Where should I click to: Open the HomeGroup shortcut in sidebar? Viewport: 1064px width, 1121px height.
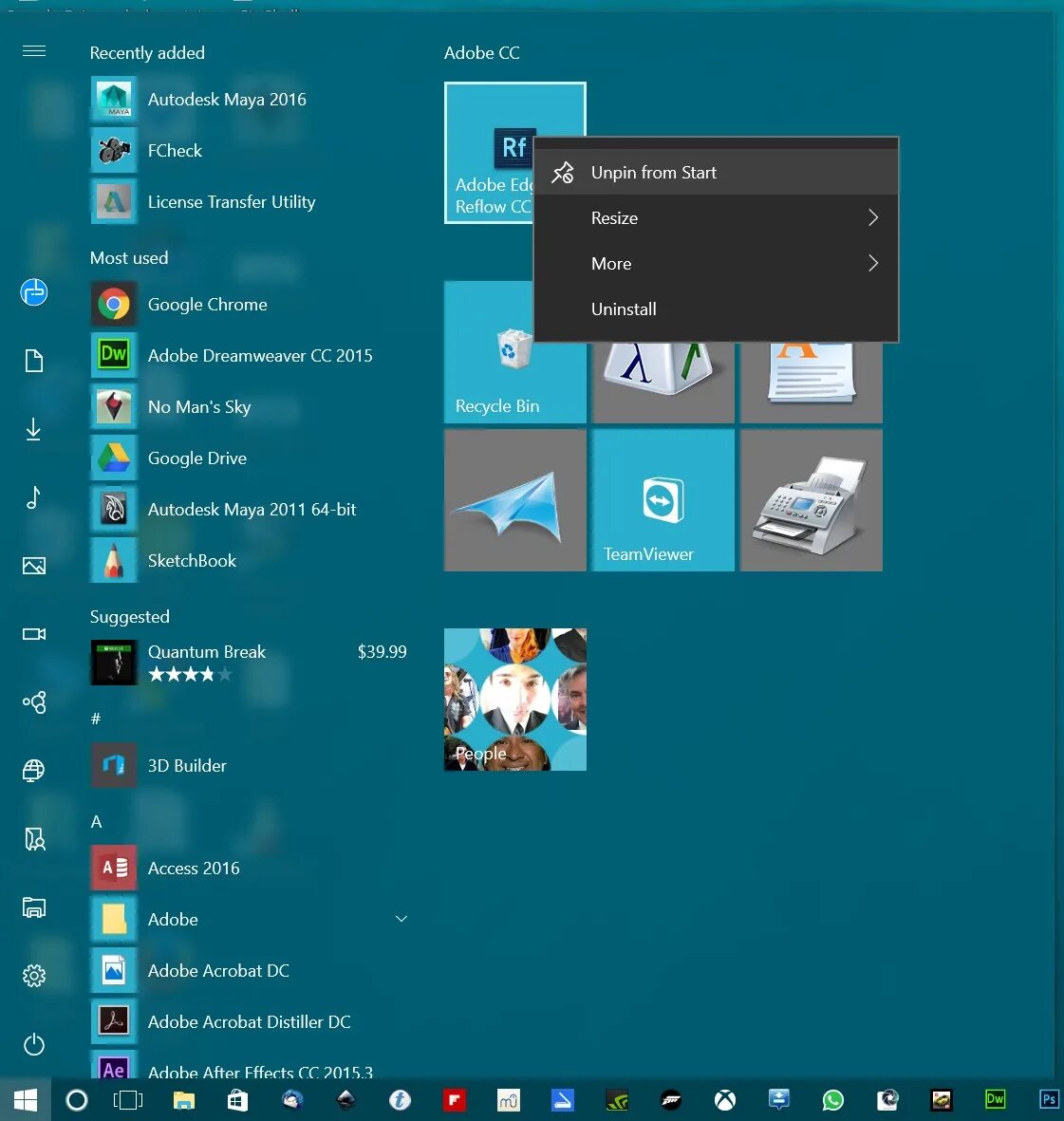click(34, 702)
